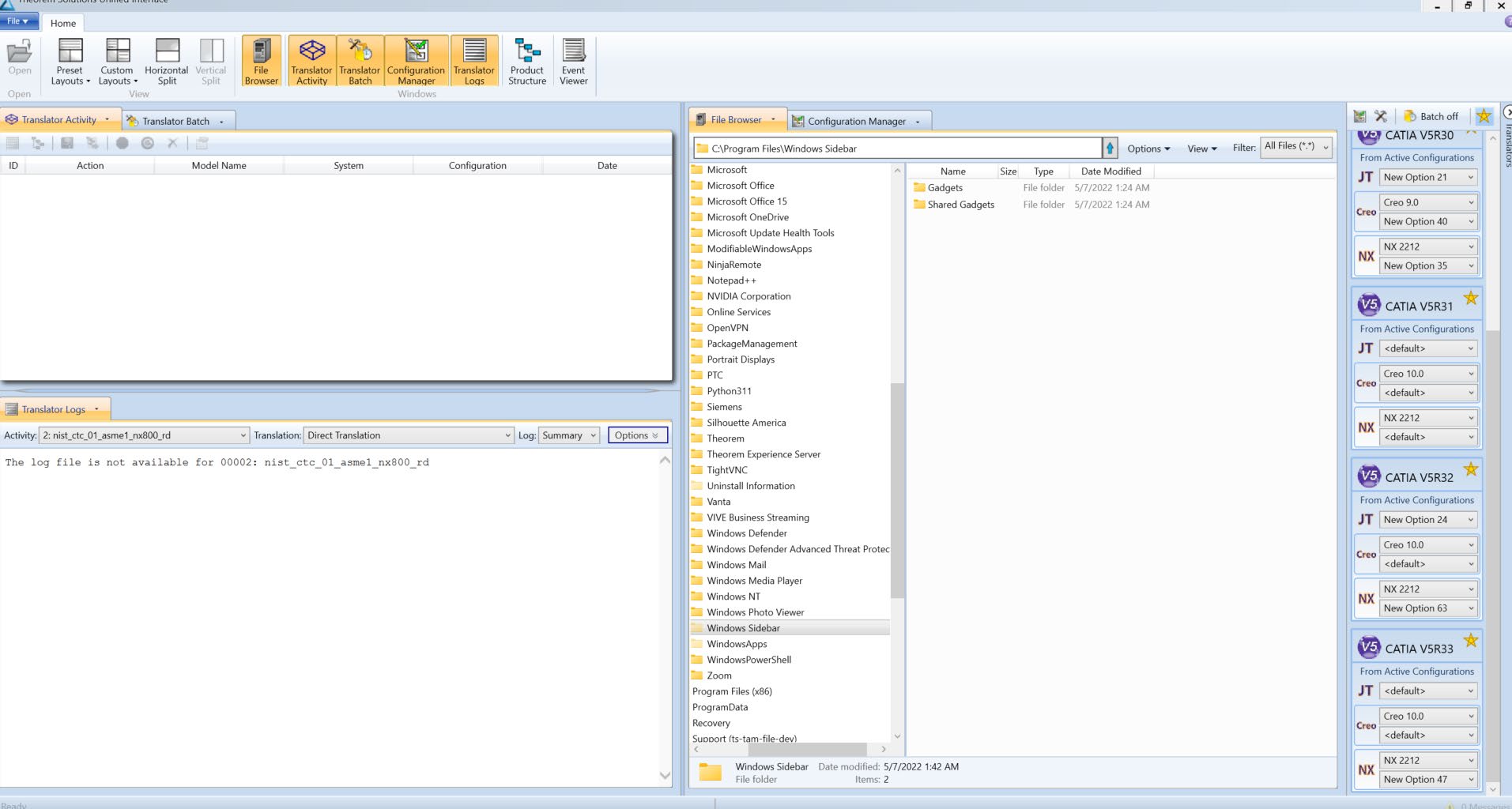Switch to the Translator Activity tab
Image resolution: width=1512 pixels, height=809 pixels.
[x=59, y=120]
